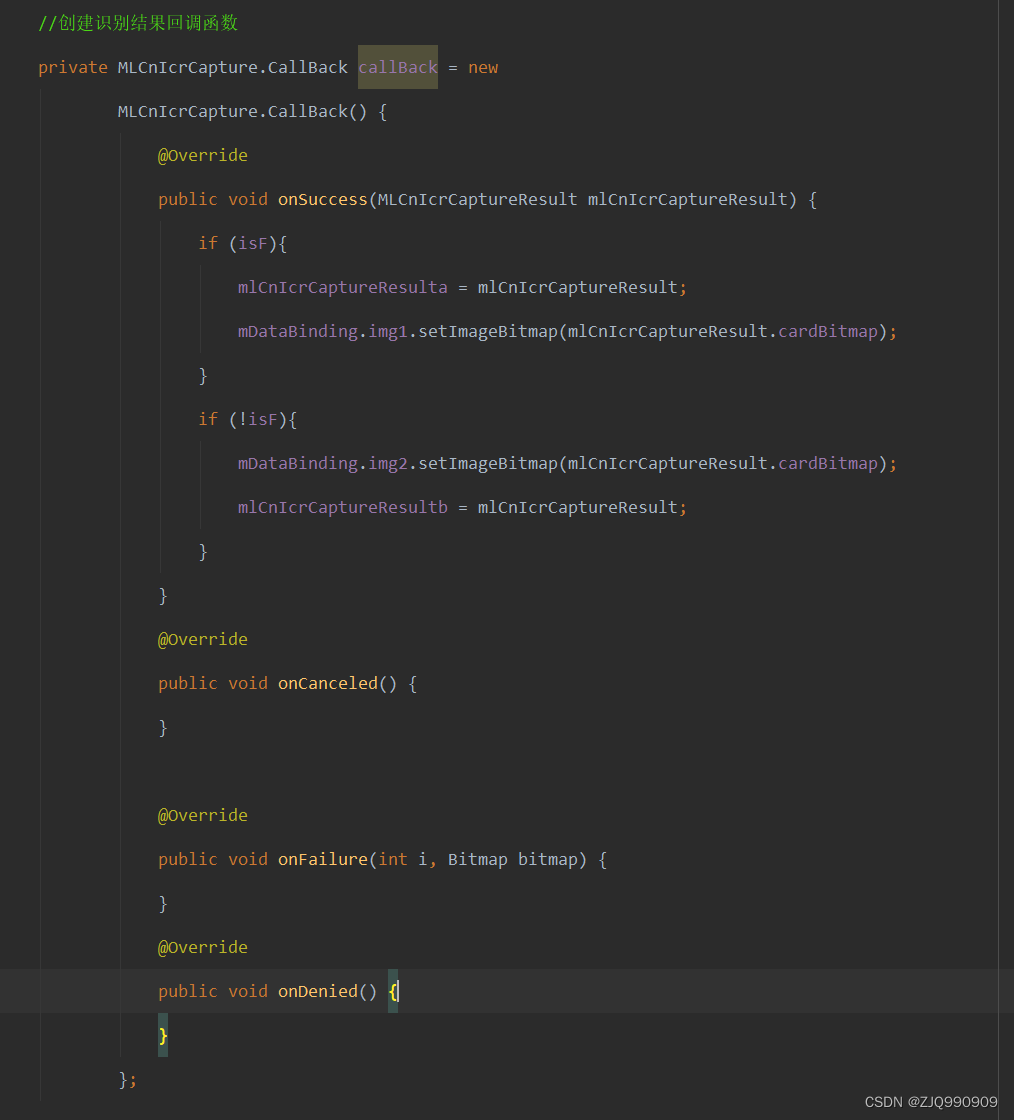The height and width of the screenshot is (1120, 1014).
Task: Click 'Bitmap bitmap' parameter in onFailure
Action: click(x=512, y=859)
